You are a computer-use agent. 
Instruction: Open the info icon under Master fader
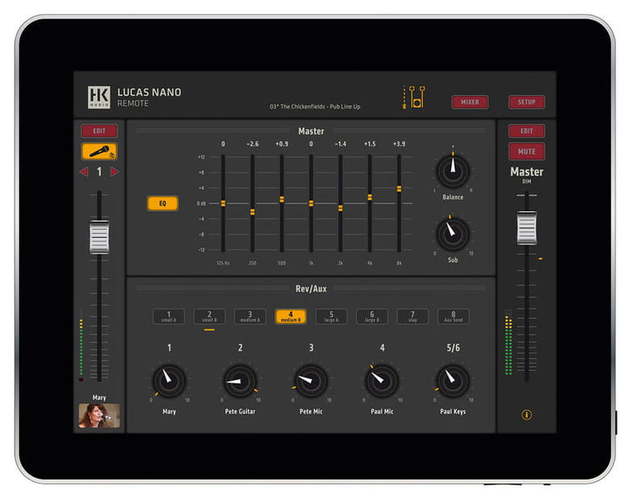tap(526, 415)
